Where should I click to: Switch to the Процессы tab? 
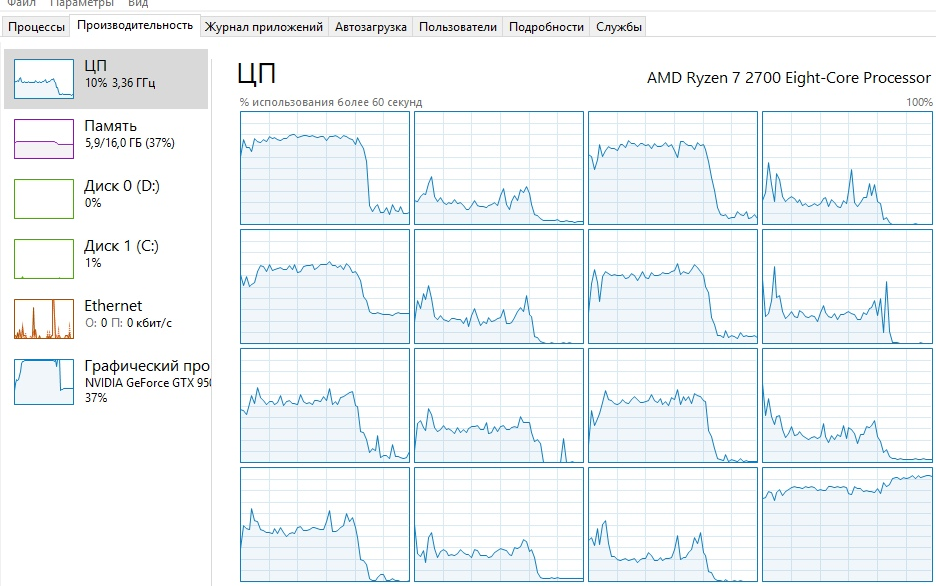pyautogui.click(x=36, y=27)
